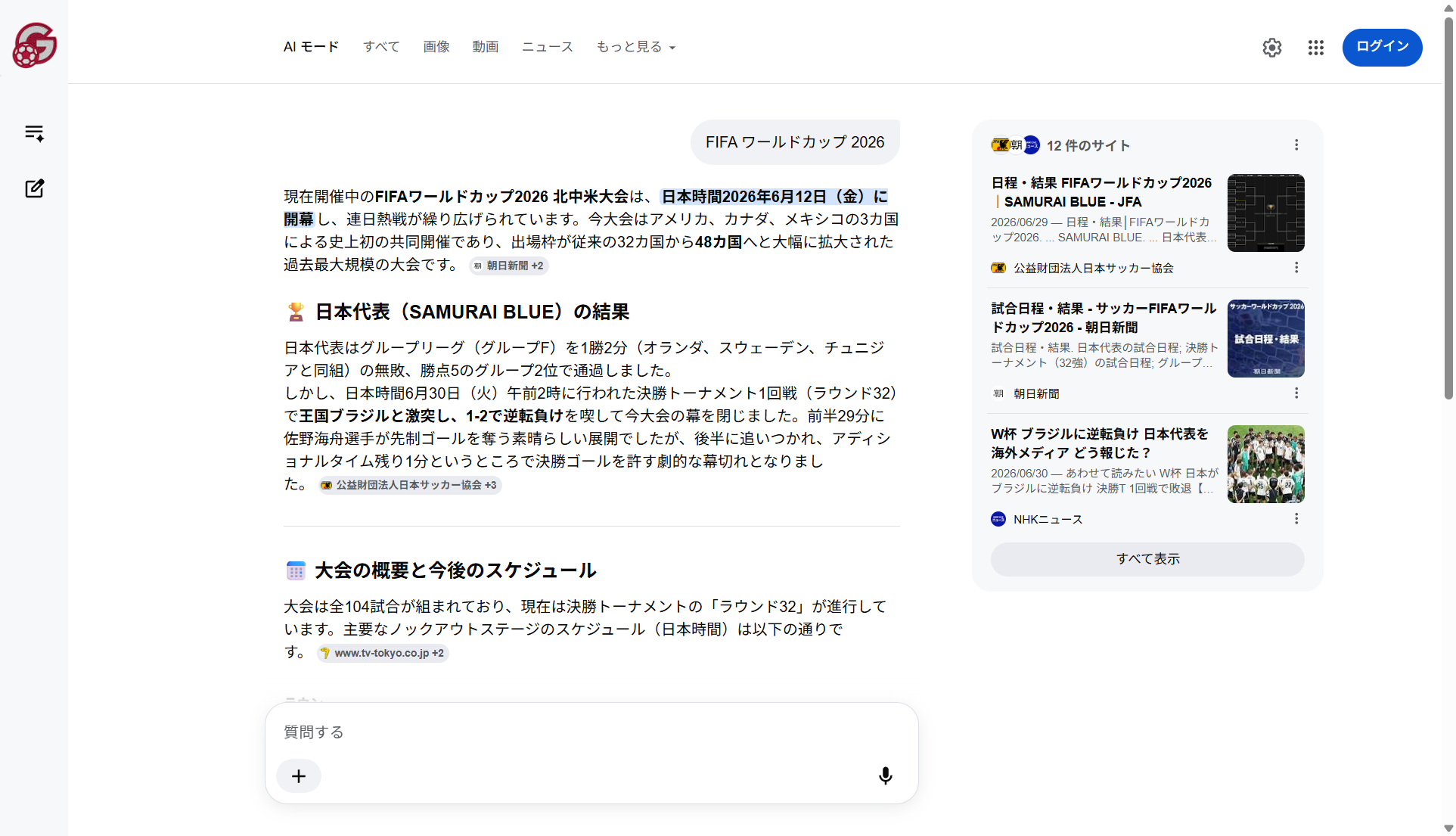Open the AI mode history list icon

click(34, 133)
